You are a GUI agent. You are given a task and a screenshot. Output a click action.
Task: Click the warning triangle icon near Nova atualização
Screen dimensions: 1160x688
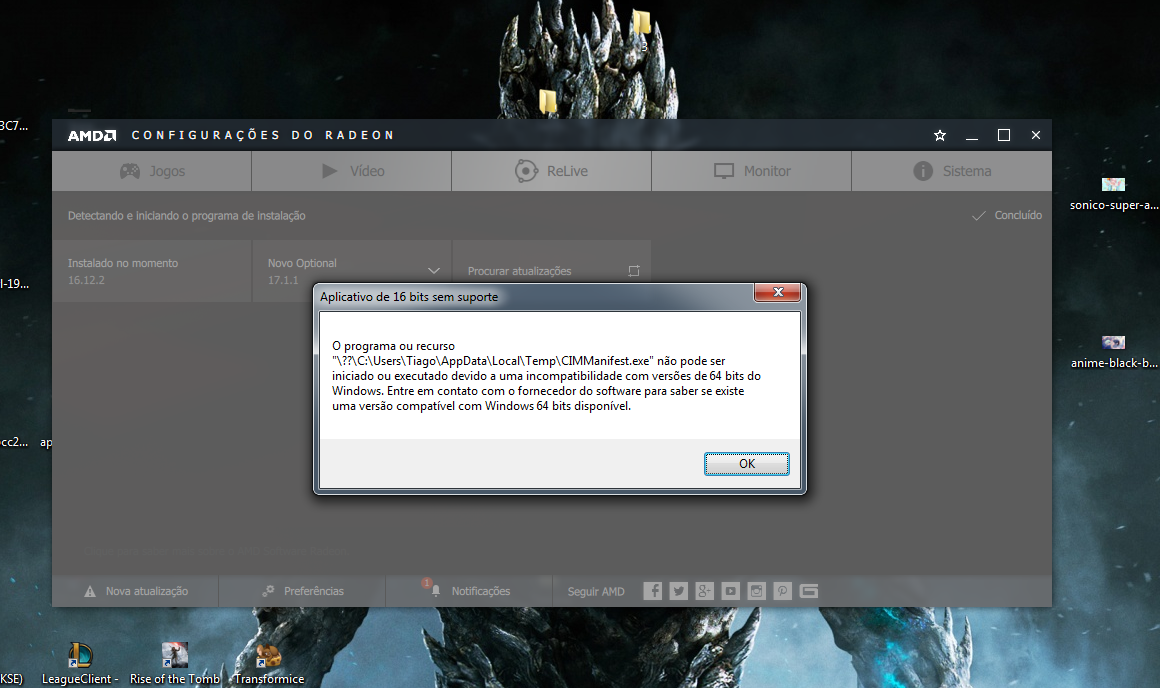click(x=90, y=591)
